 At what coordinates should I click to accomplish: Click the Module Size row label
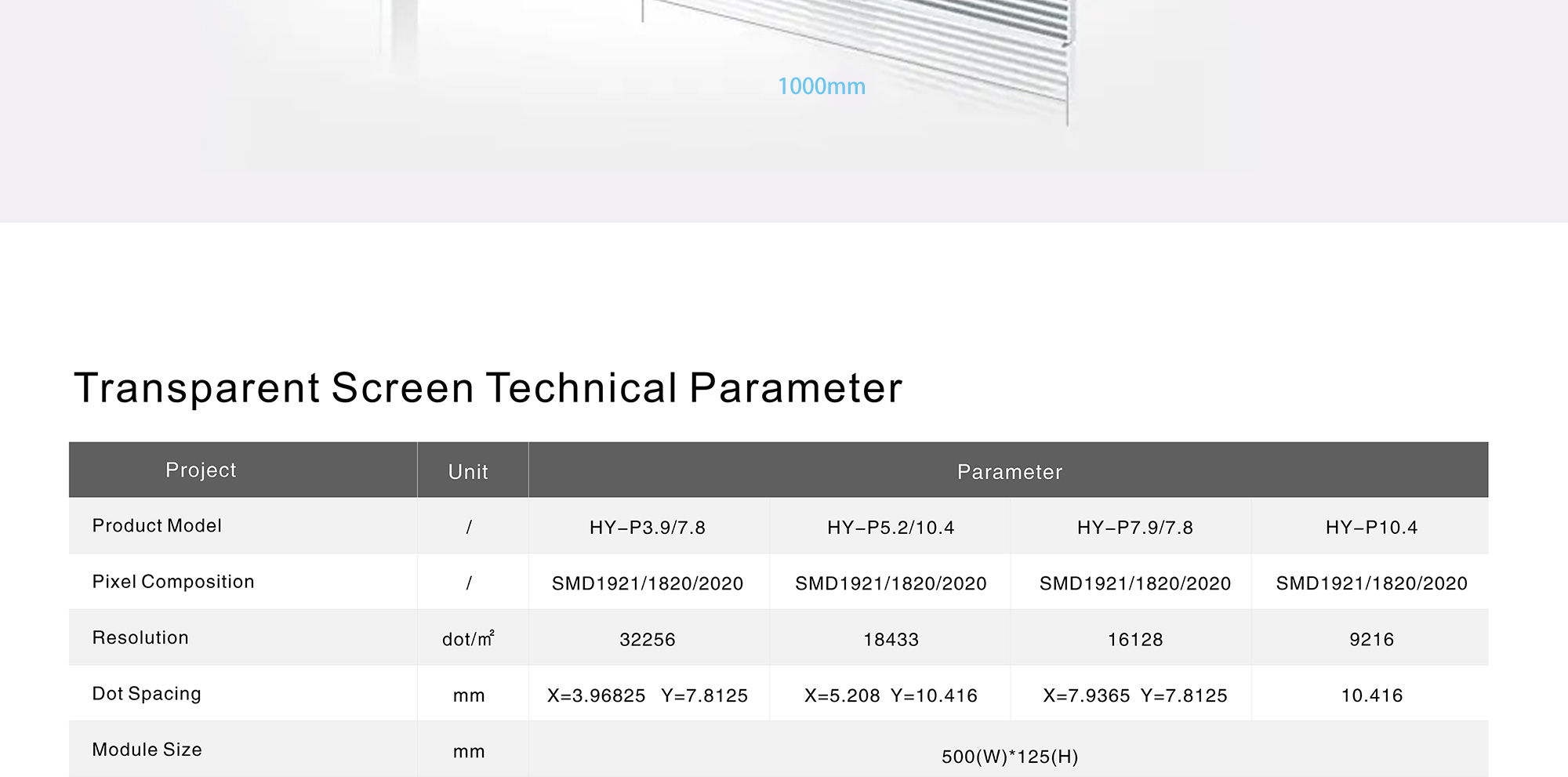click(x=147, y=750)
